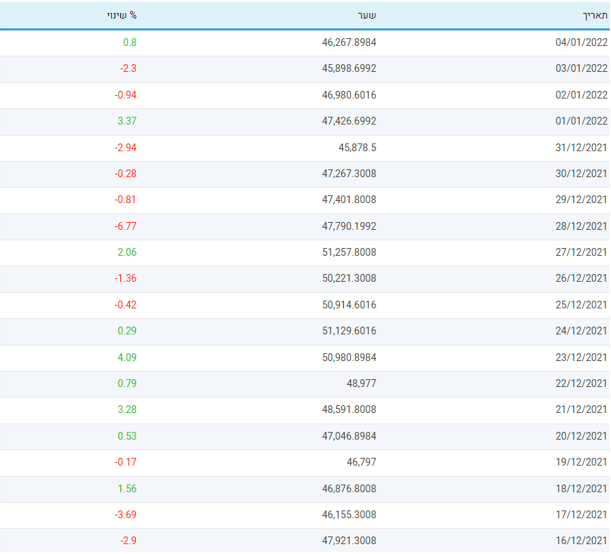Select the date 04/01/2022
Image resolution: width=611 pixels, height=554 pixels.
tap(581, 43)
